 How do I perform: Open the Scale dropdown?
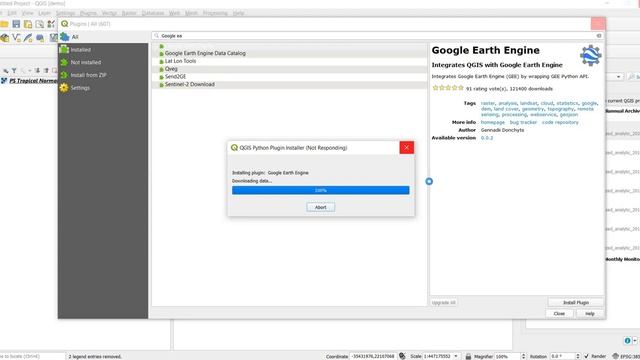point(456,356)
